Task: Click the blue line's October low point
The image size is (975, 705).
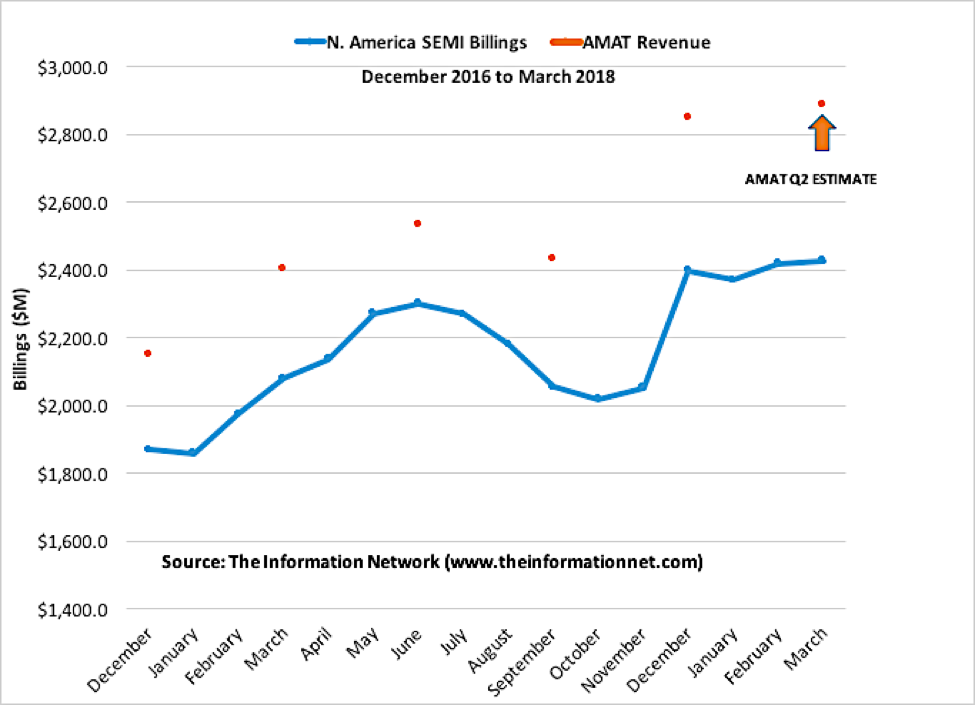Action: click(598, 398)
